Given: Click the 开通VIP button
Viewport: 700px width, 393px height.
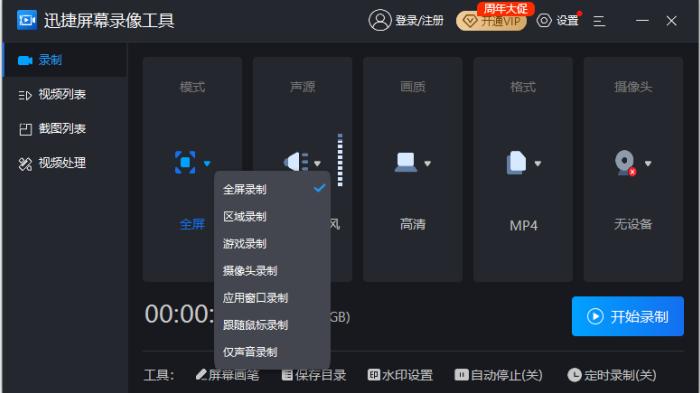Looking at the screenshot, I should (491, 21).
